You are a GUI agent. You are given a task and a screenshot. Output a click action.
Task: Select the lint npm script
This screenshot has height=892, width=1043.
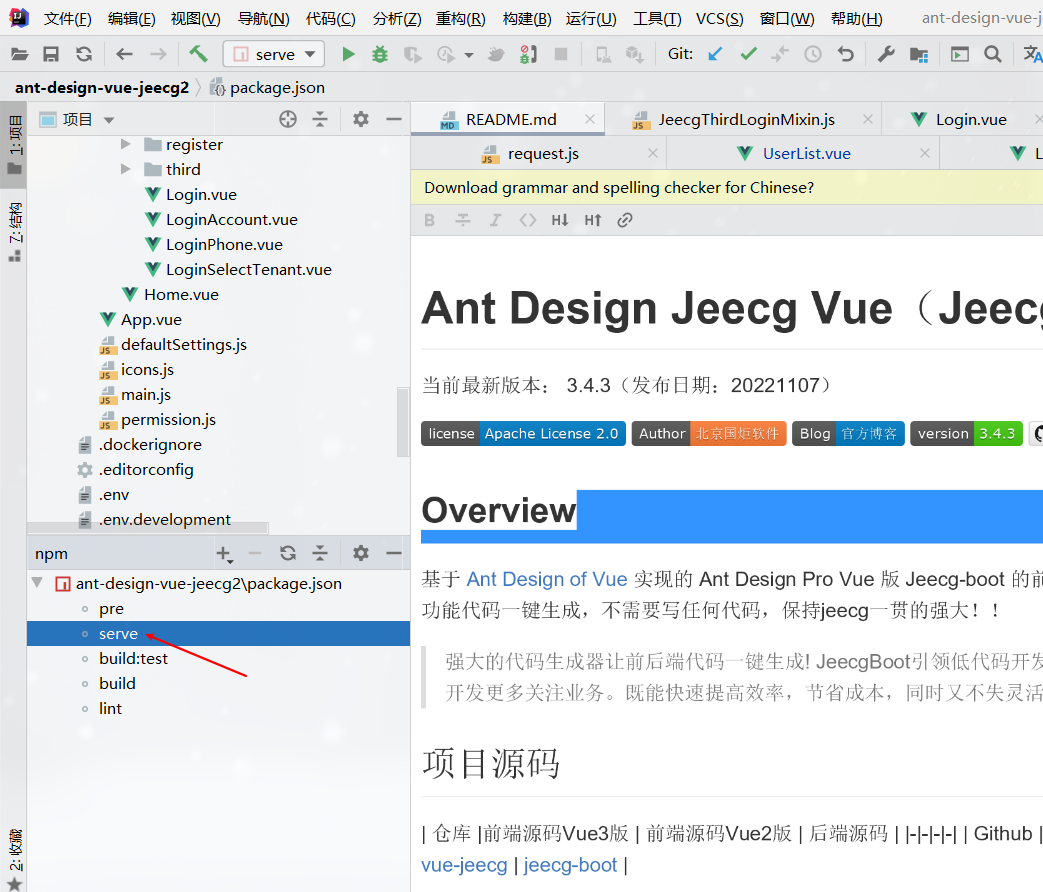tap(110, 708)
